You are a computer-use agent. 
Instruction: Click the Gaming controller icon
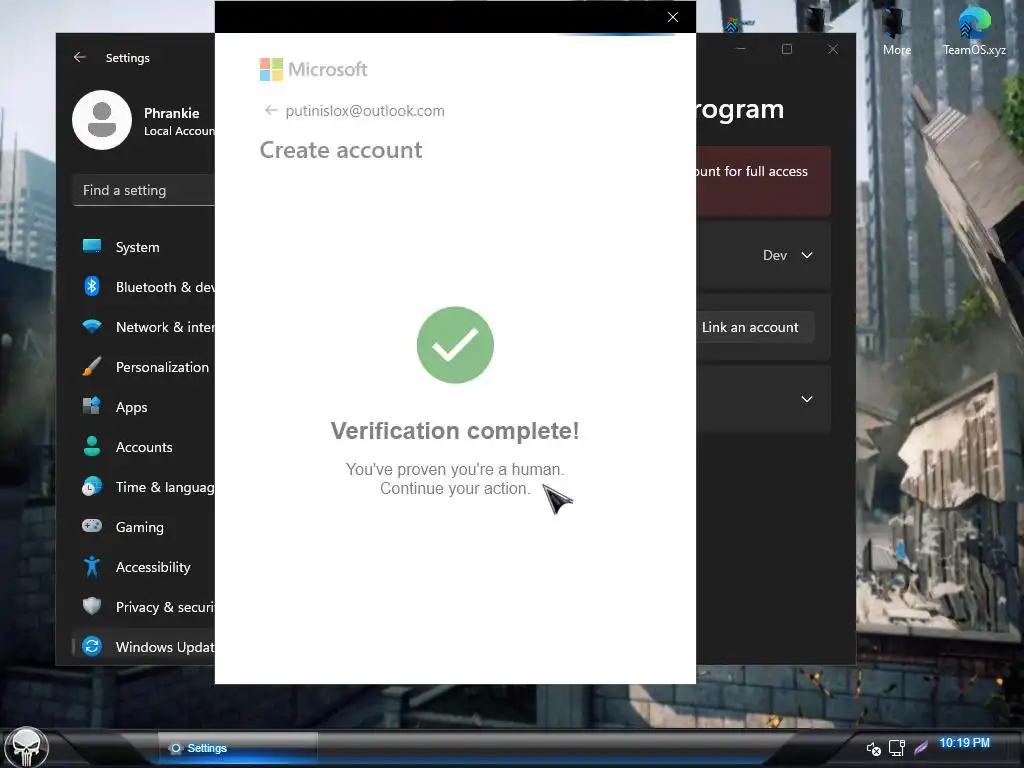coord(92,526)
